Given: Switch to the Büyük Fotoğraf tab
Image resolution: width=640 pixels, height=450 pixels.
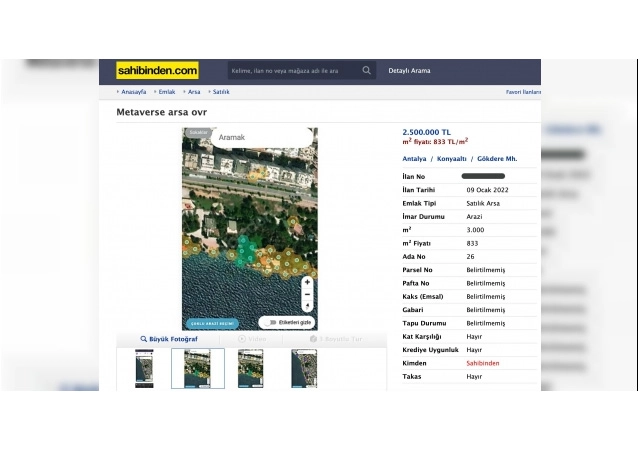Looking at the screenshot, I should [x=169, y=340].
